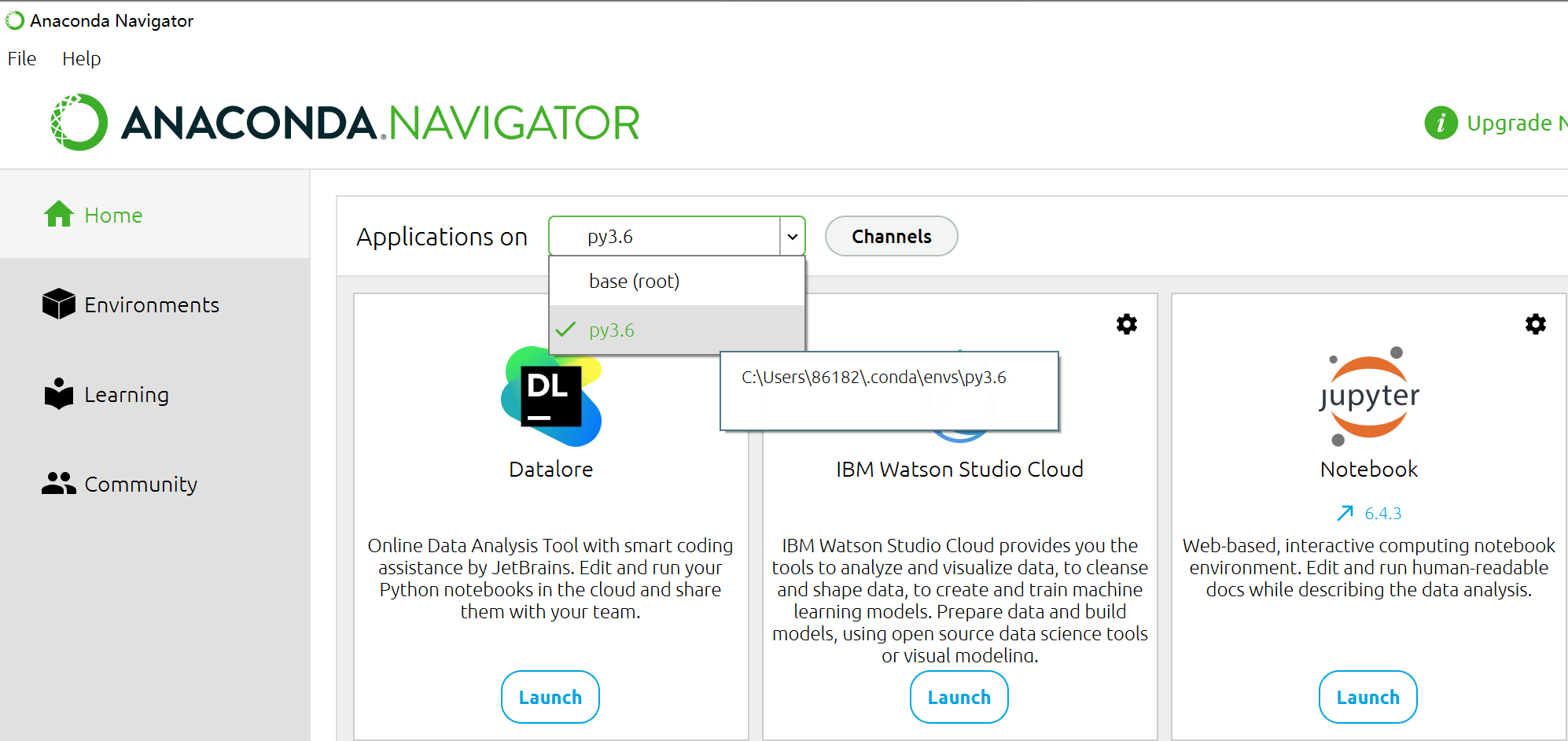Screen dimensions: 1568x741
Task: Launch Jupyter Notebook
Action: [1368, 697]
